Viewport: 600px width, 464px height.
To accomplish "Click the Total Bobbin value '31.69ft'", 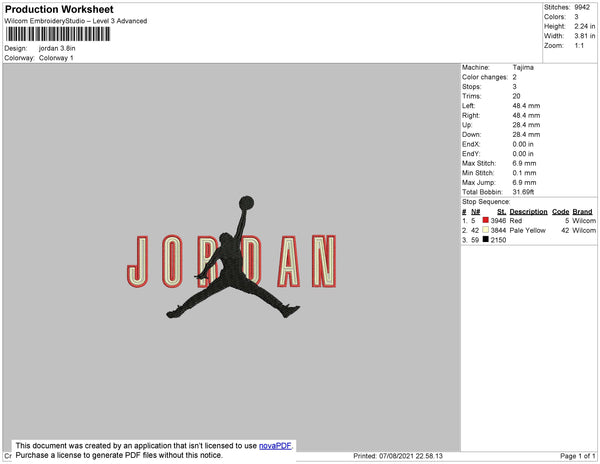I will (x=523, y=192).
